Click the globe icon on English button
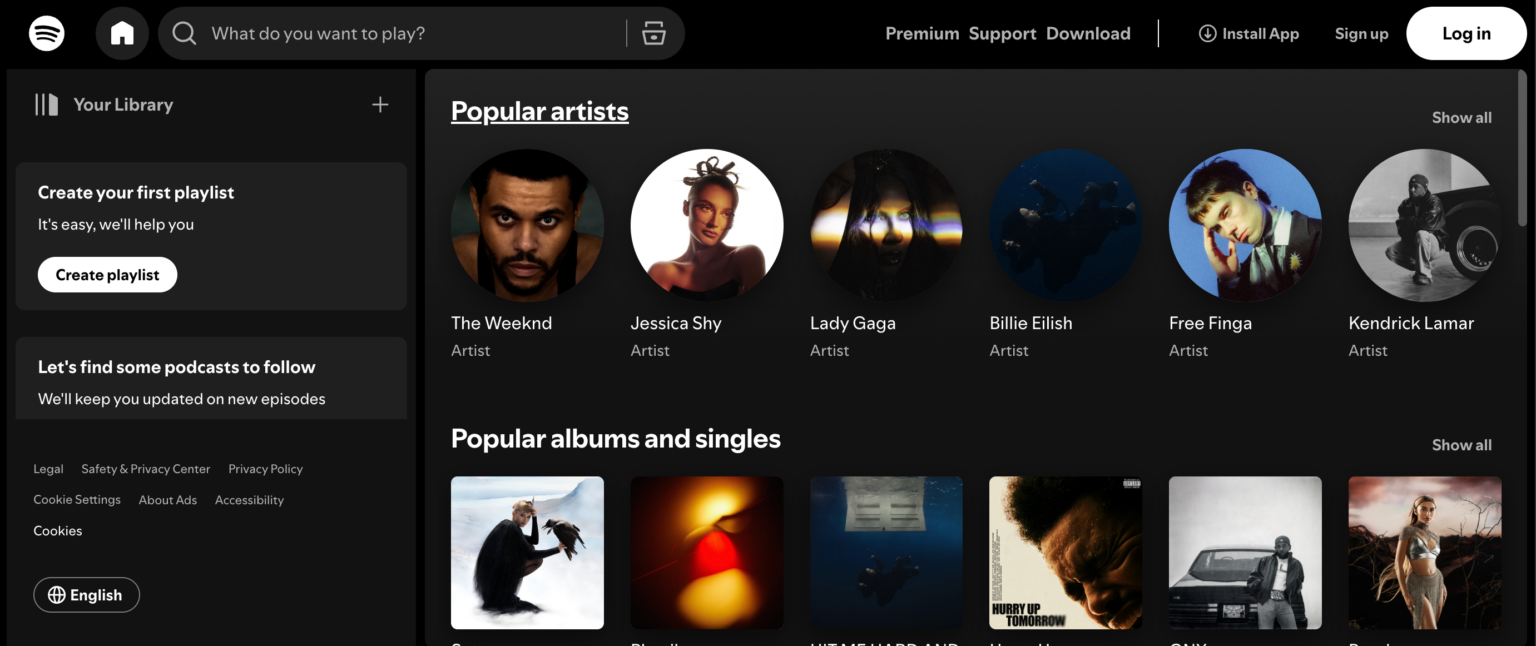Screen dimensions: 1536x646 56,595
